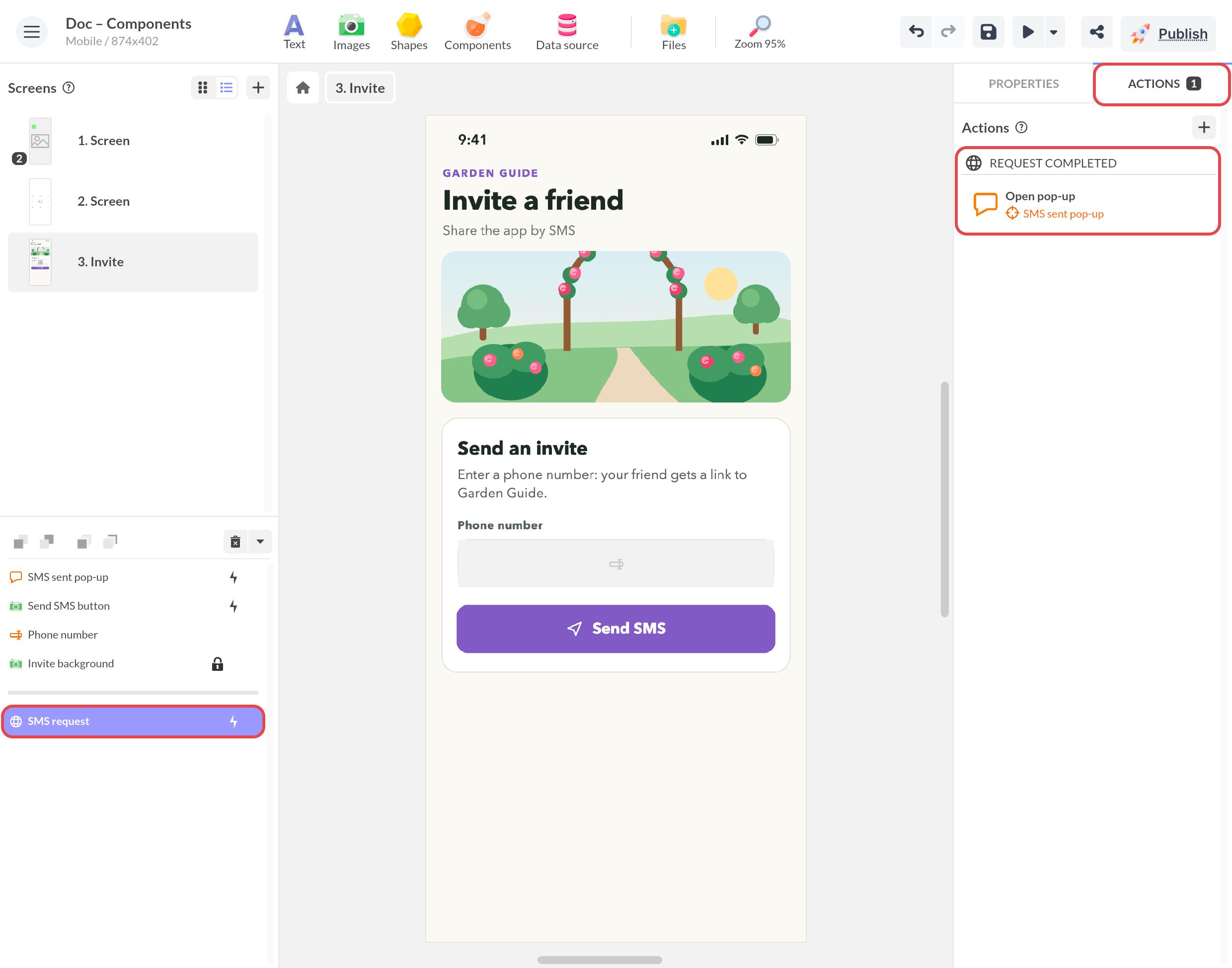Select 1. Screen in the list
Screen dimensions: 1232x968
(133, 141)
